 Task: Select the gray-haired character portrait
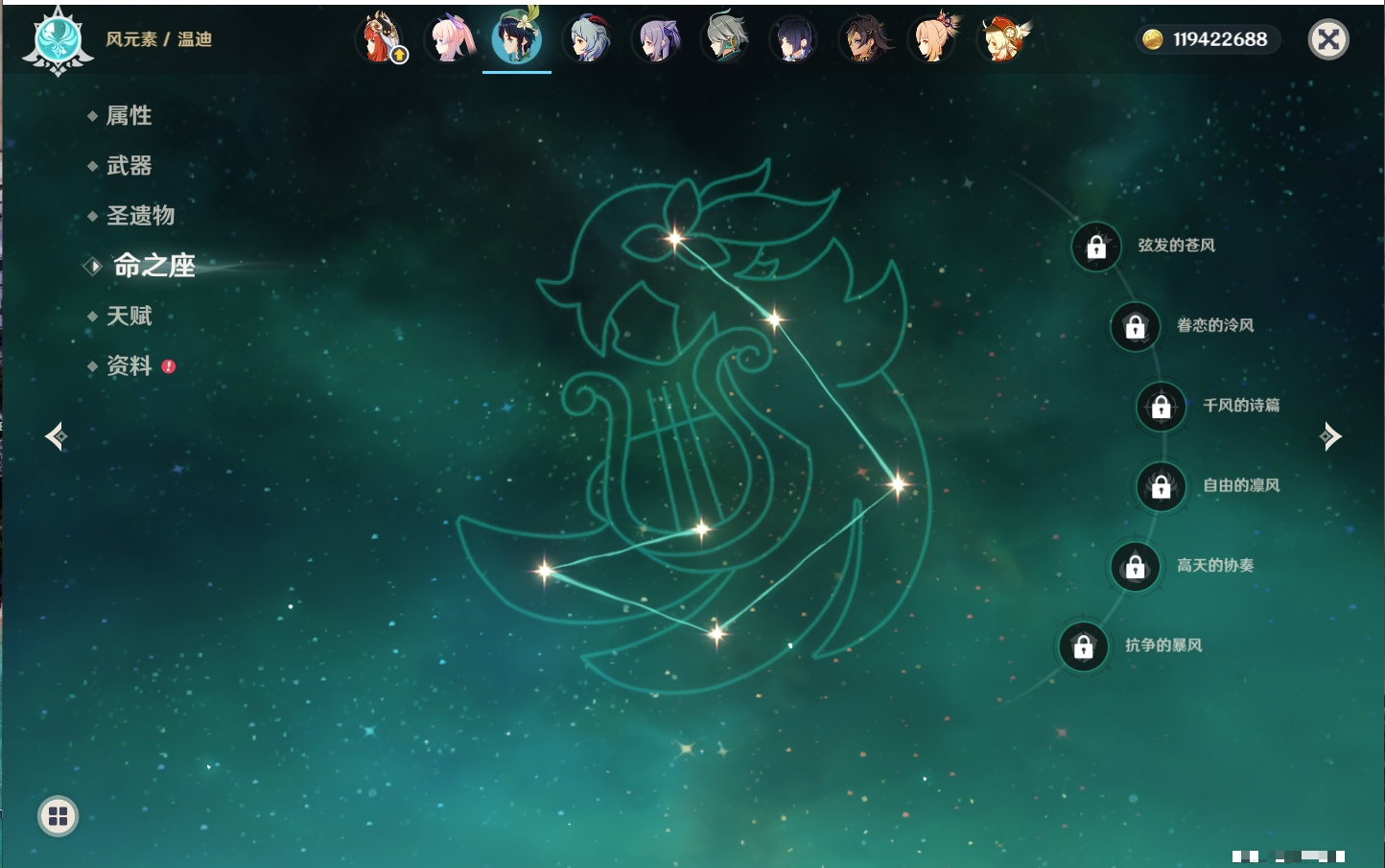tap(726, 39)
